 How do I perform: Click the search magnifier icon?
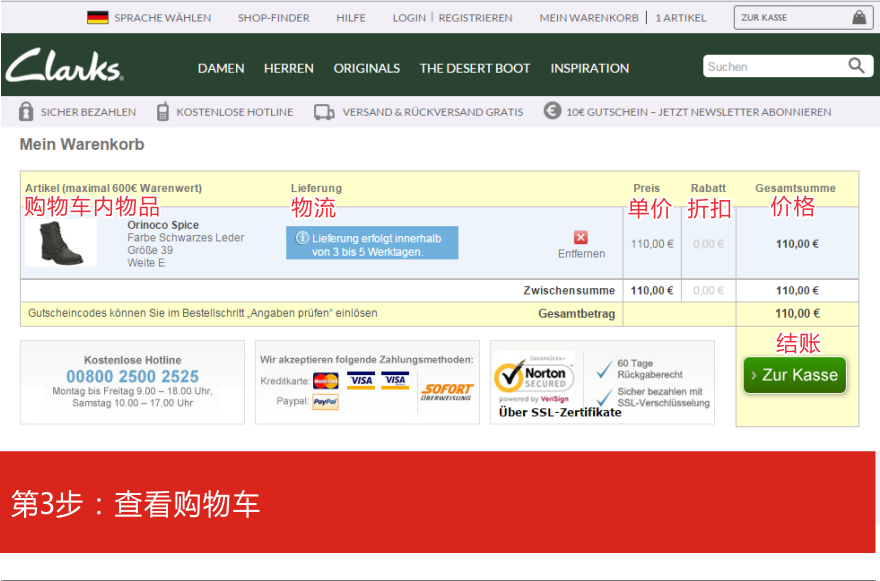[856, 66]
